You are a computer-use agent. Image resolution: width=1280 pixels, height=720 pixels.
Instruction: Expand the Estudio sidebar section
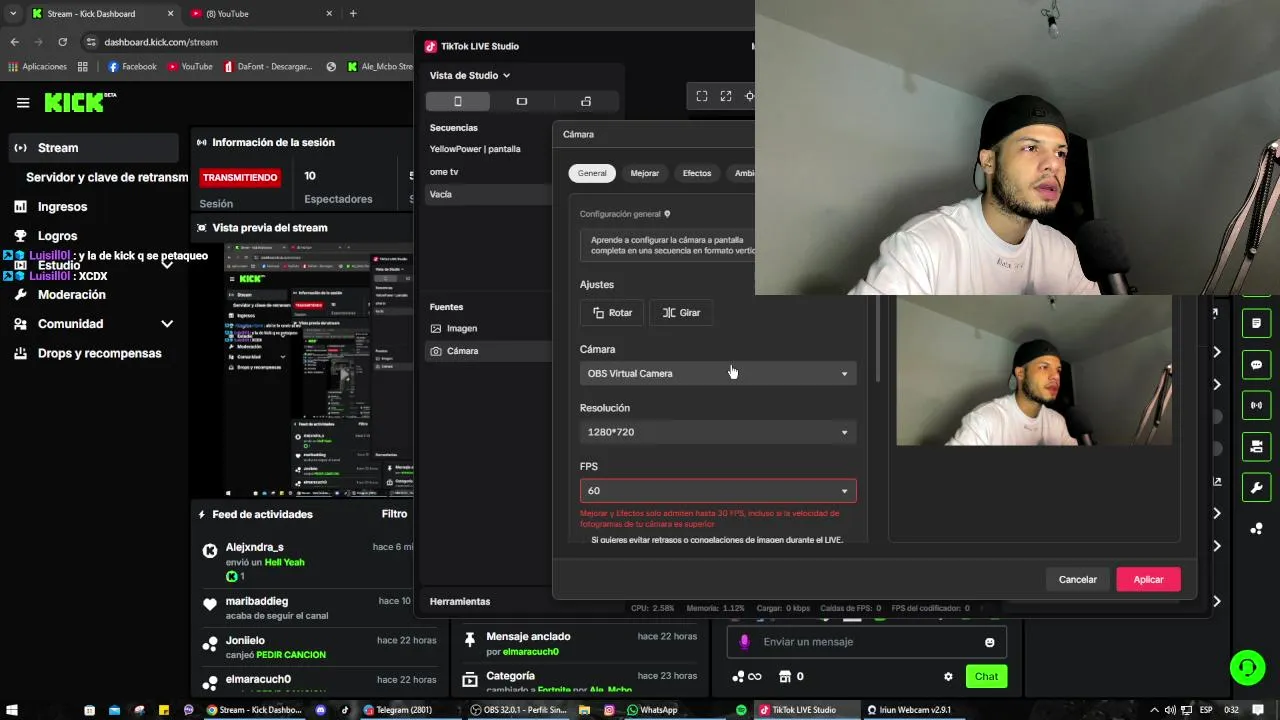pyautogui.click(x=167, y=265)
